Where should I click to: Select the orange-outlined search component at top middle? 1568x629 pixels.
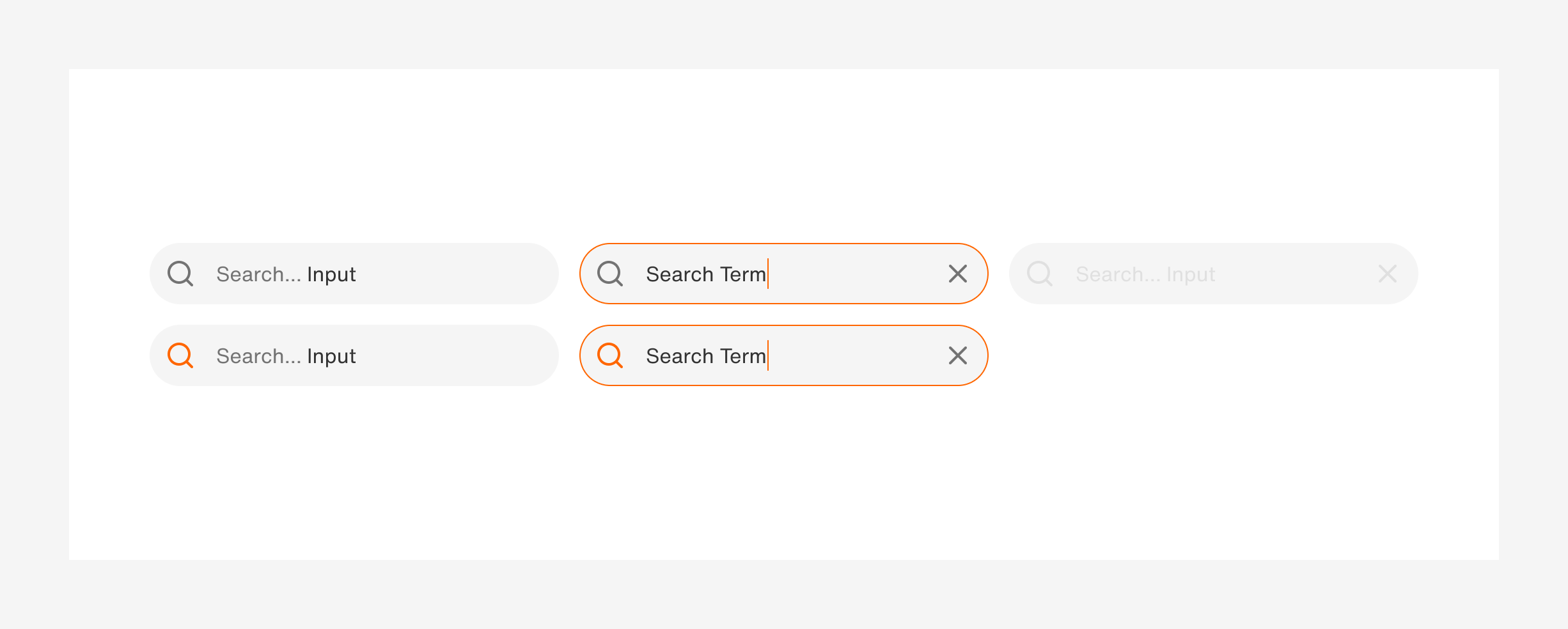(783, 274)
